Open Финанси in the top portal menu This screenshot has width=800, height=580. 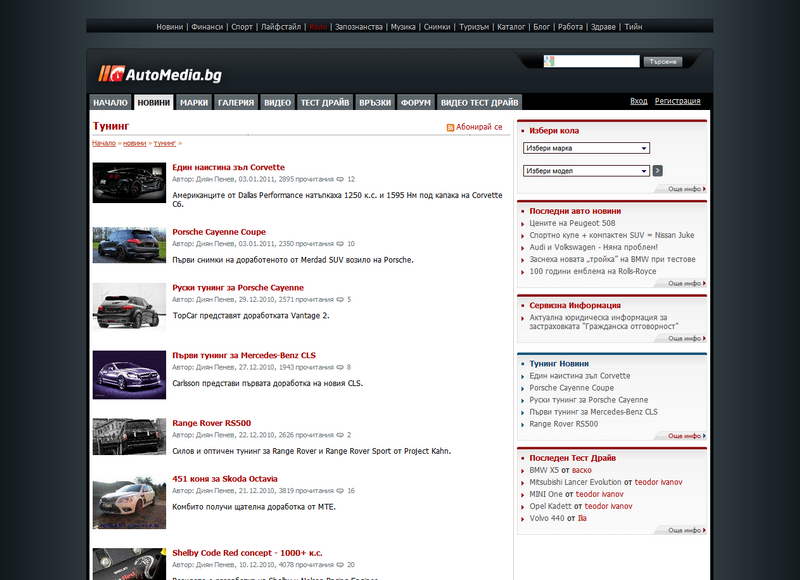coord(207,27)
